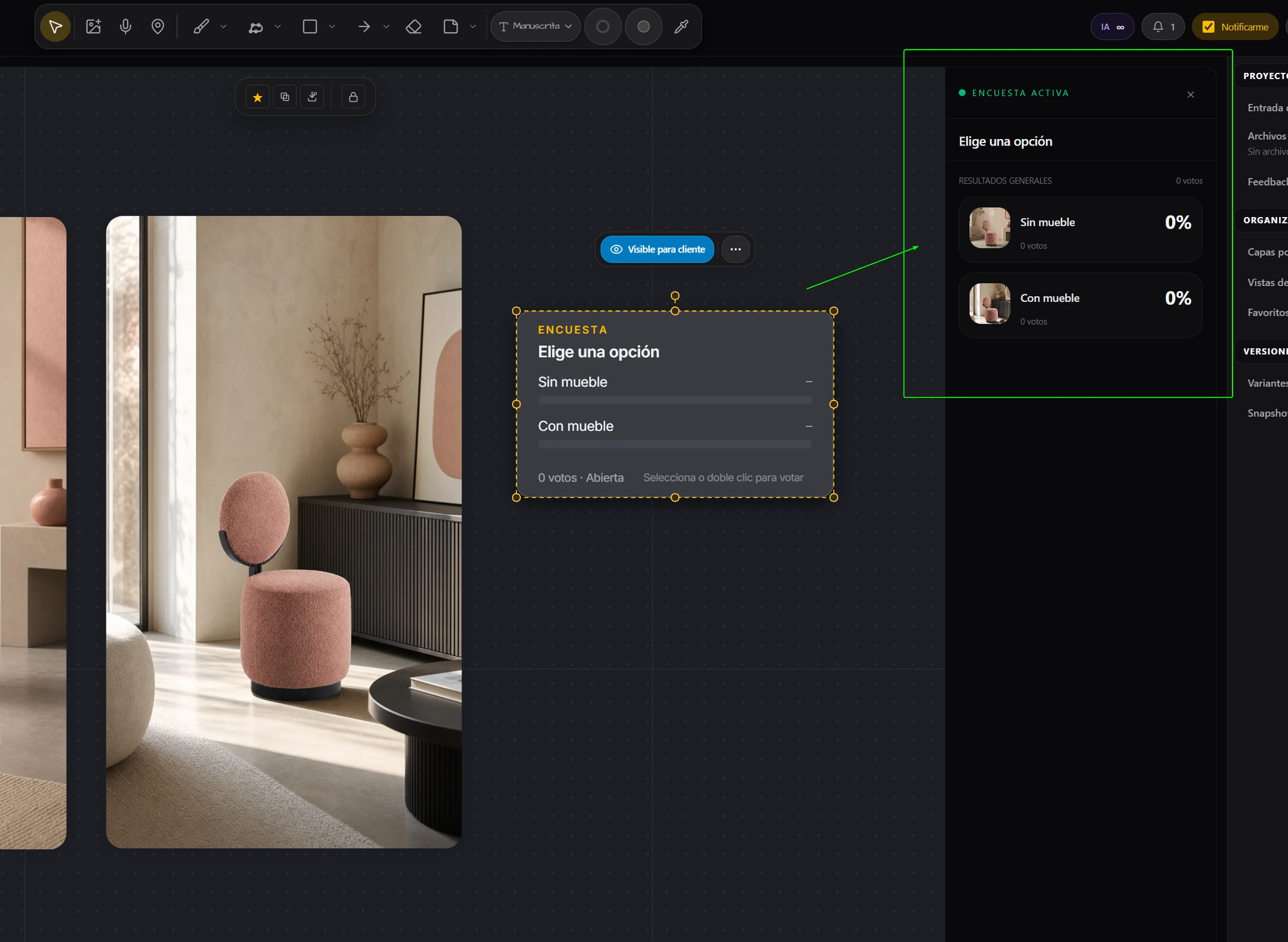Expand the rectangle shape options chevron

click(332, 26)
